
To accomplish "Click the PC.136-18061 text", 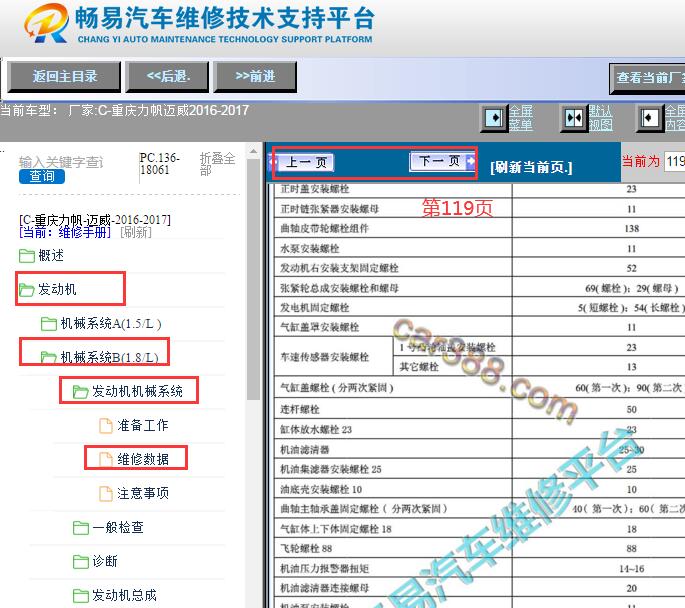I will pyautogui.click(x=159, y=163).
